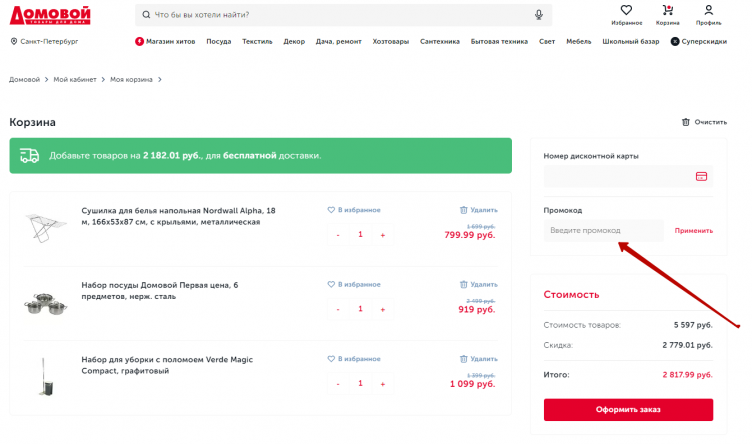
Task: Increase quantity of Набор для уборки
Action: (x=383, y=384)
